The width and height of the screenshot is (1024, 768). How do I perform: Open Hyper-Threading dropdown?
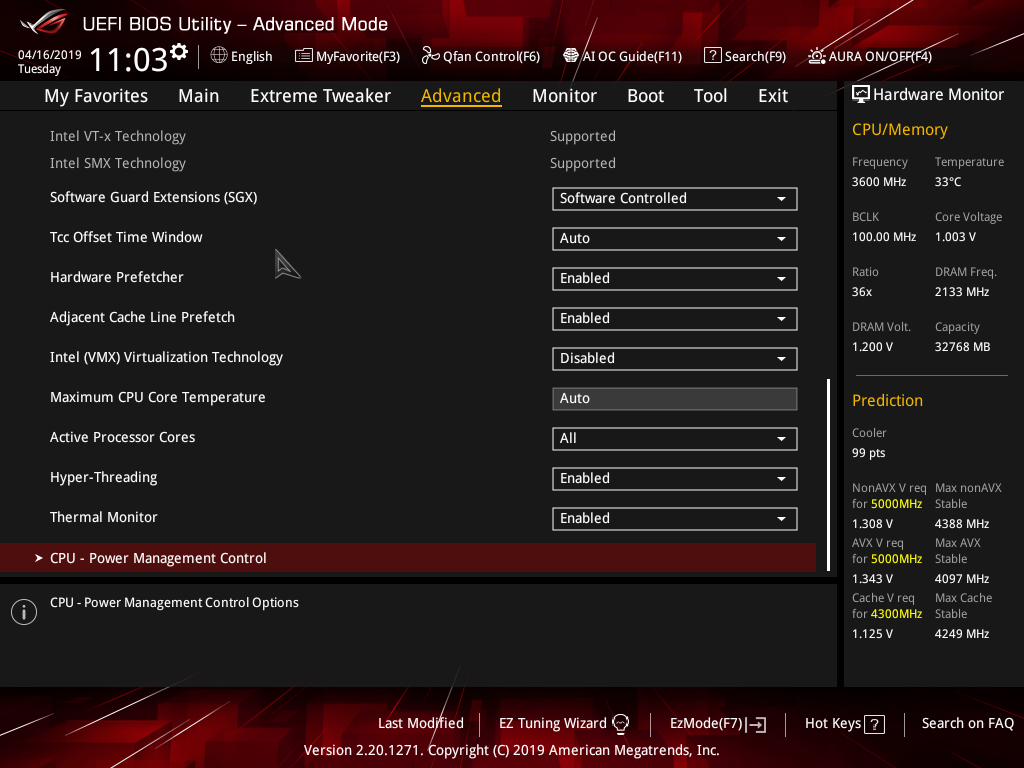tap(675, 479)
